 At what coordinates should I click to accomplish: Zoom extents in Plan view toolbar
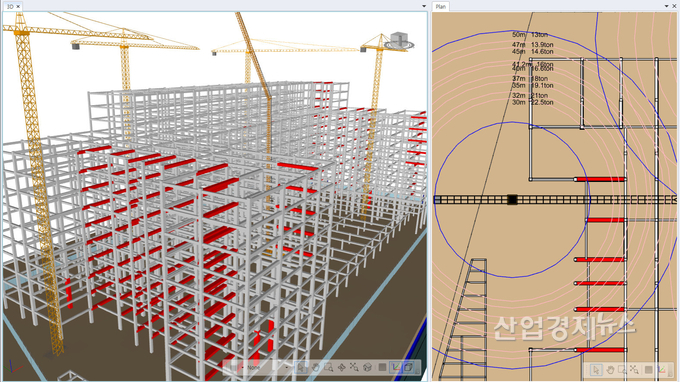coord(634,370)
